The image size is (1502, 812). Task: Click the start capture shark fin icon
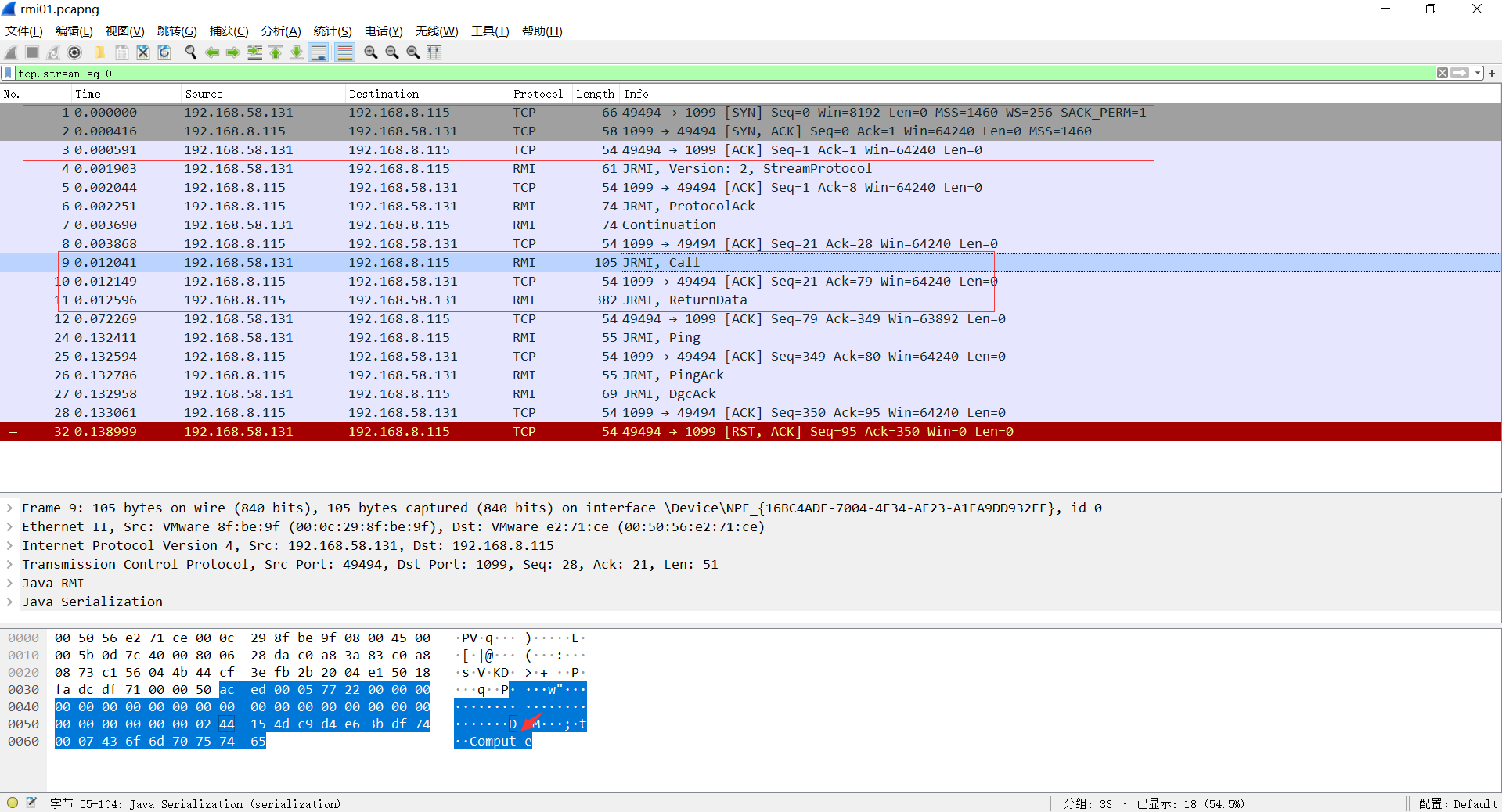click(x=11, y=52)
